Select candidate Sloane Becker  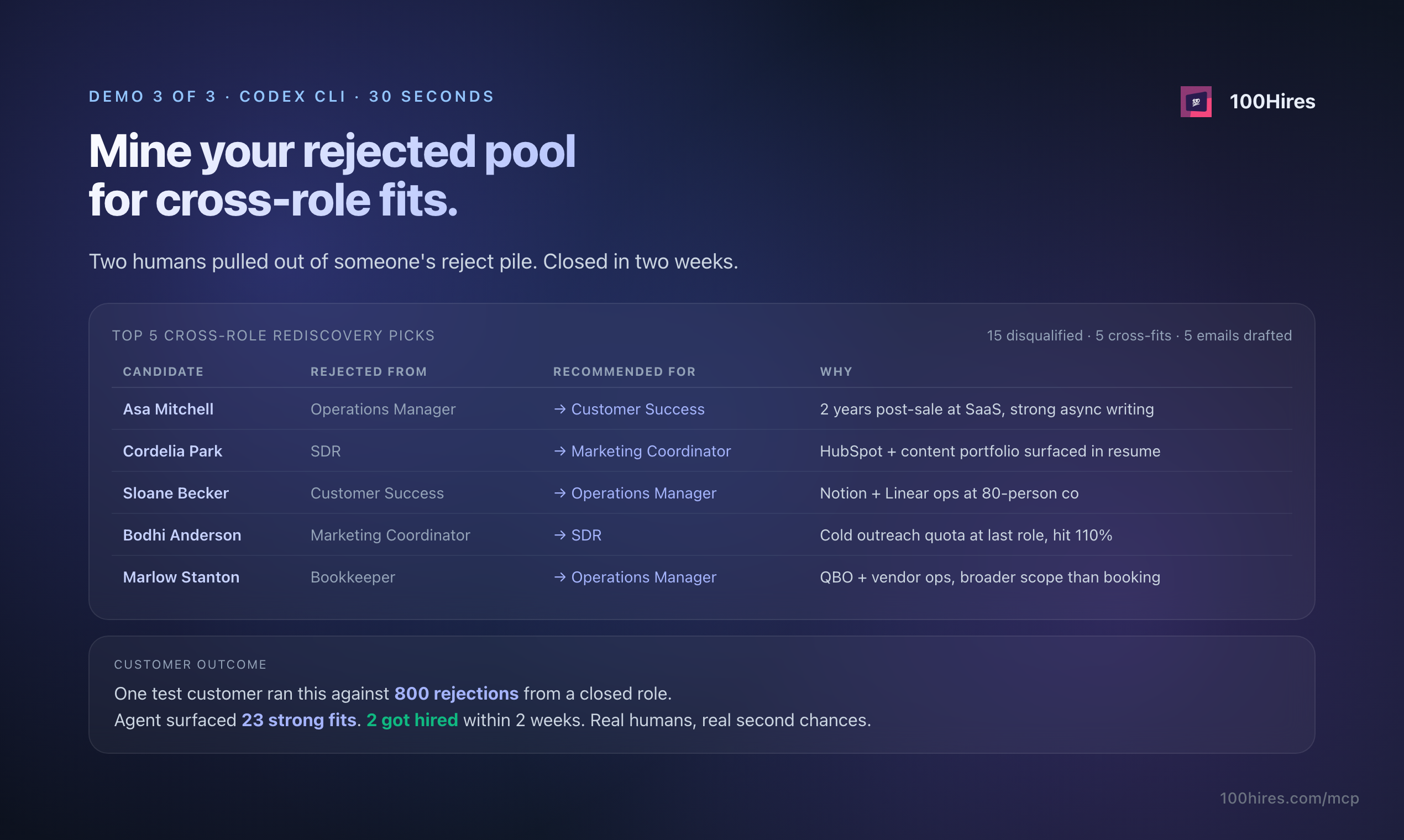[x=176, y=493]
